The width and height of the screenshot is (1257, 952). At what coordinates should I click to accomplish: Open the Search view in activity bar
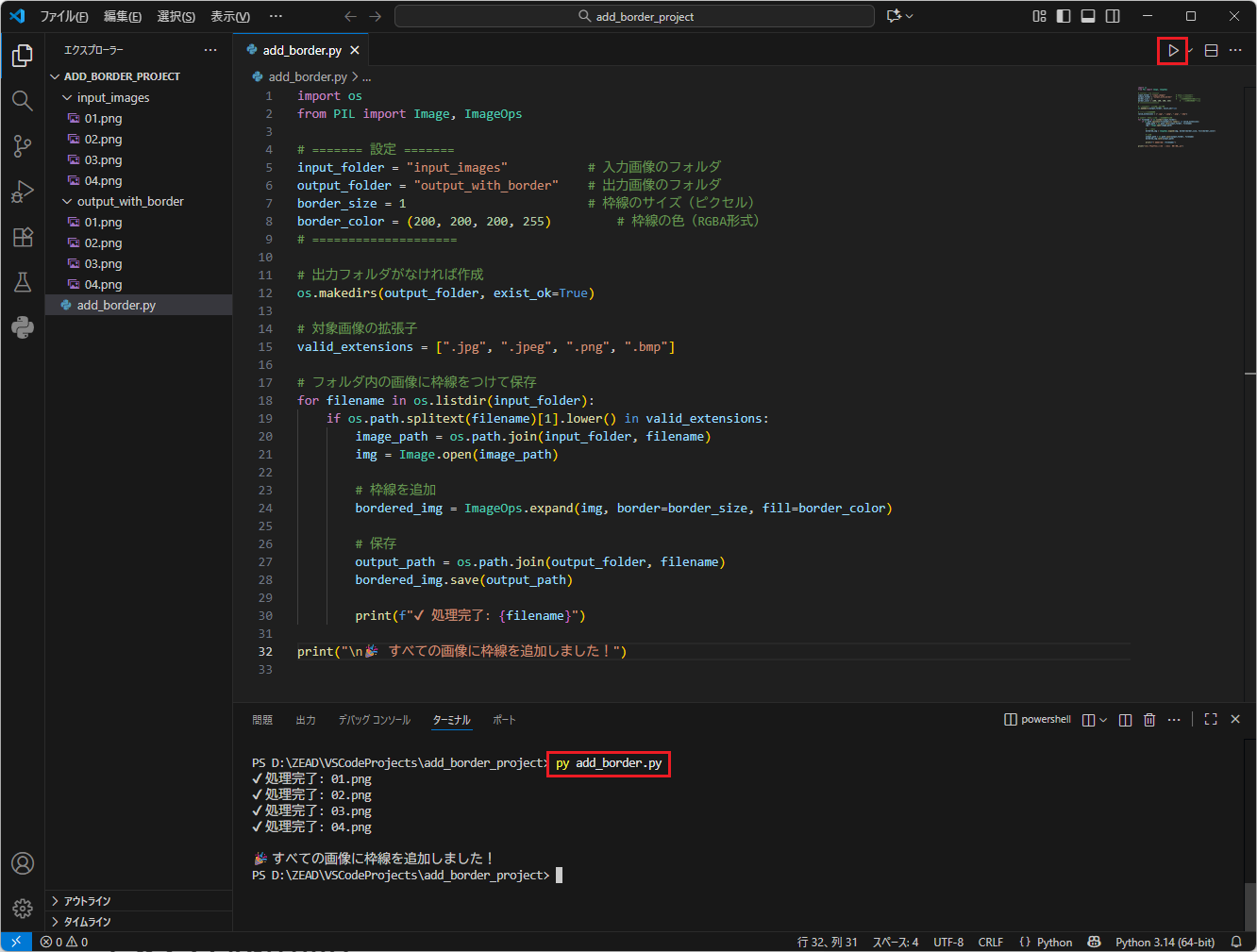click(23, 101)
